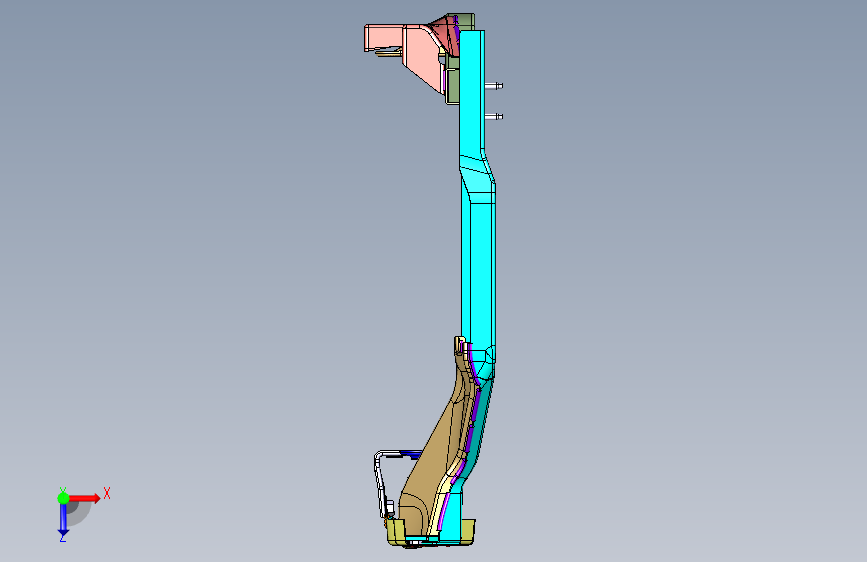Select the lower stud bolt on the pillar
Screen dimensions: 867x562
tap(494, 116)
